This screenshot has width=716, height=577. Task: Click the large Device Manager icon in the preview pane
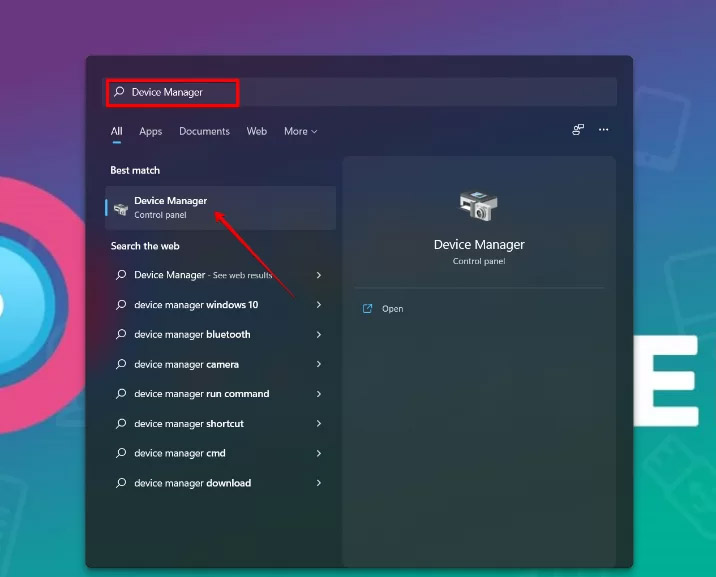coord(479,206)
